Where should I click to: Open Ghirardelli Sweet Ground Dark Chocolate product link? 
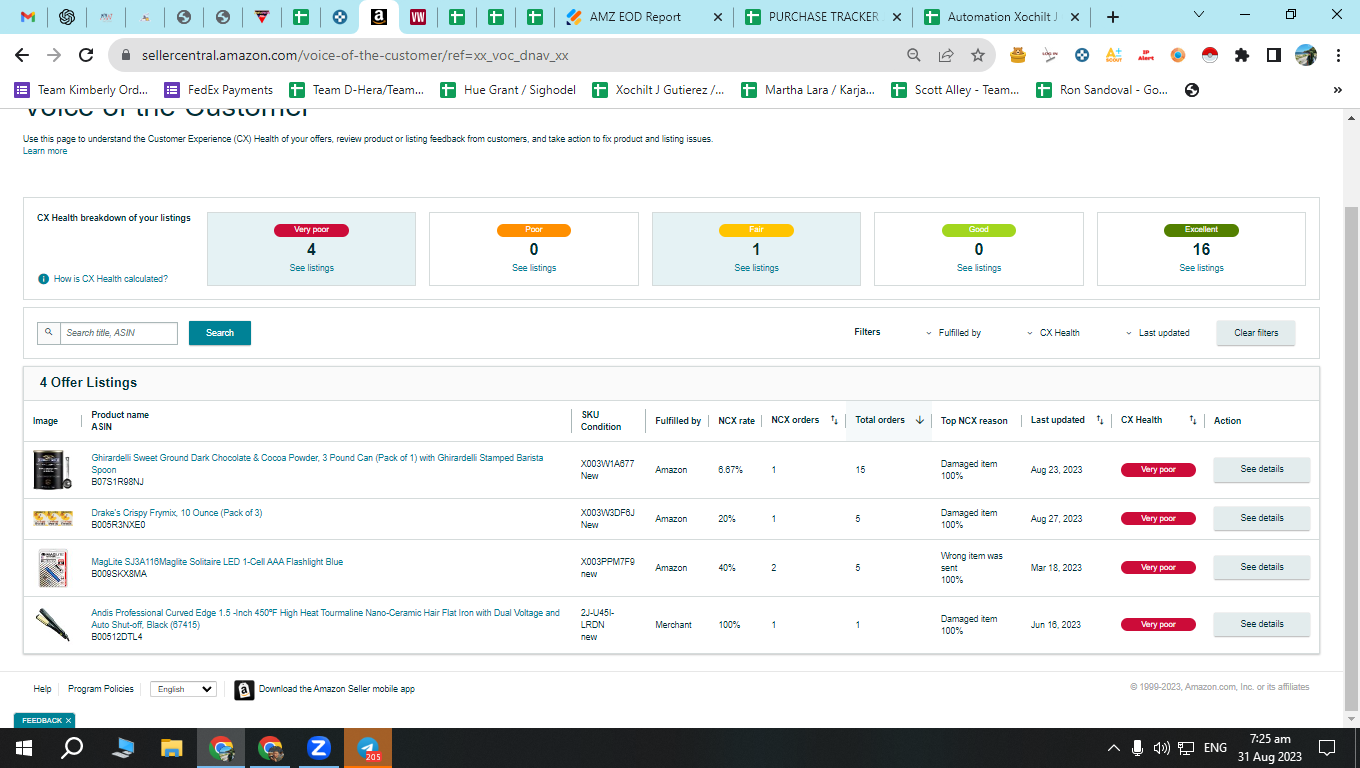317,463
